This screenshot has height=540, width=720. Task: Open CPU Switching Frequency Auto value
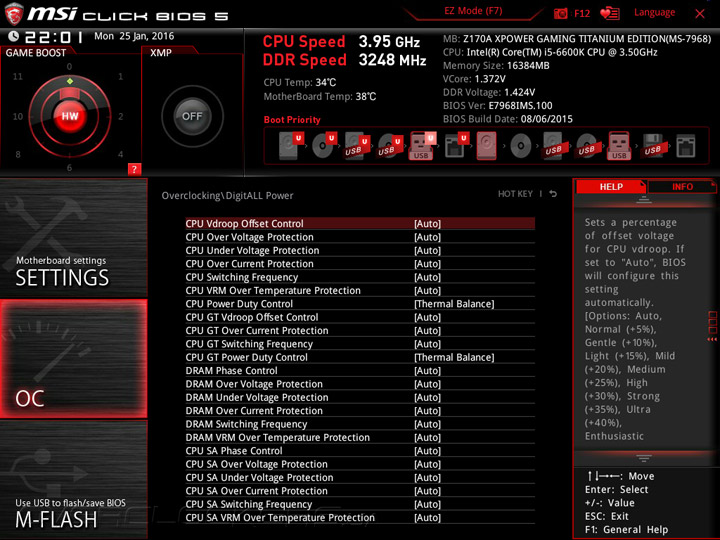tap(427, 277)
